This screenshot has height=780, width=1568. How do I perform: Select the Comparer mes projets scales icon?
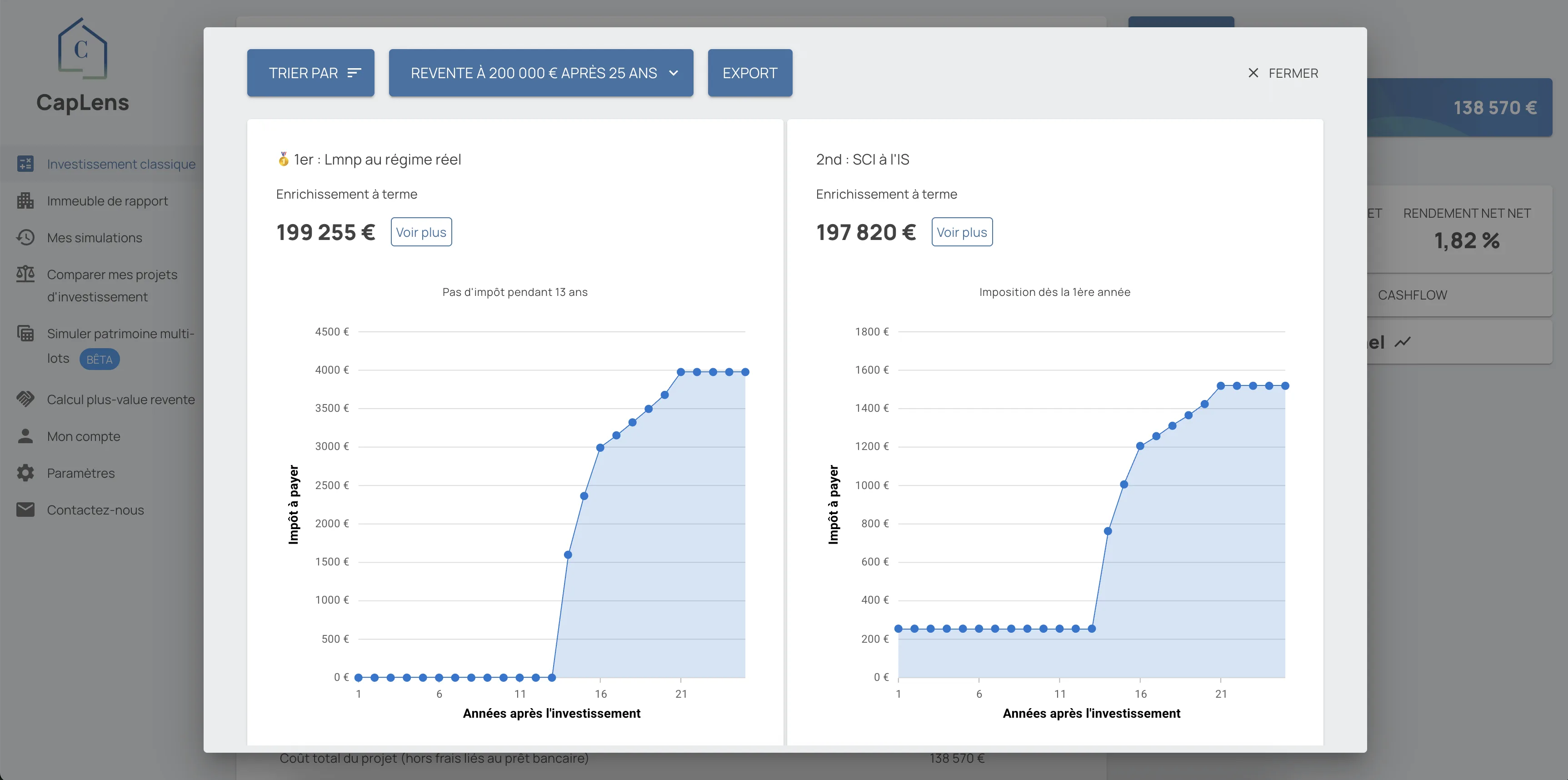pyautogui.click(x=25, y=274)
